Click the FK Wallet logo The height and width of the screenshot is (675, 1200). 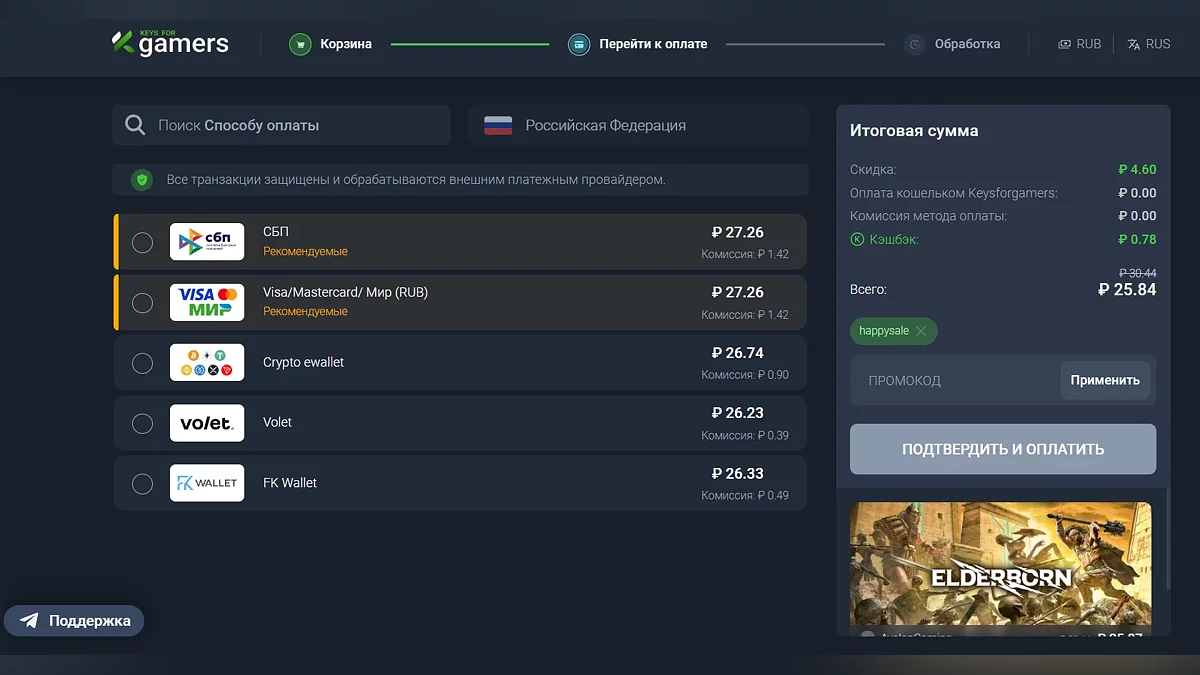207,483
